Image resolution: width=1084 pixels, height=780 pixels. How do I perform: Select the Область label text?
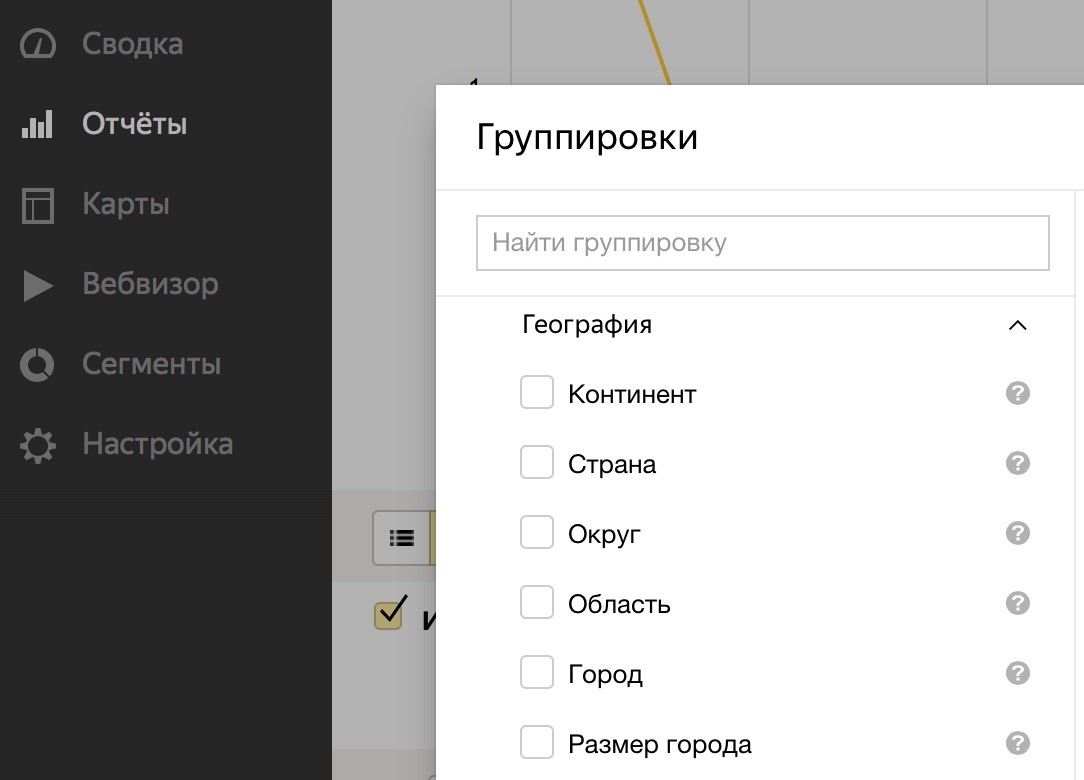pos(619,604)
